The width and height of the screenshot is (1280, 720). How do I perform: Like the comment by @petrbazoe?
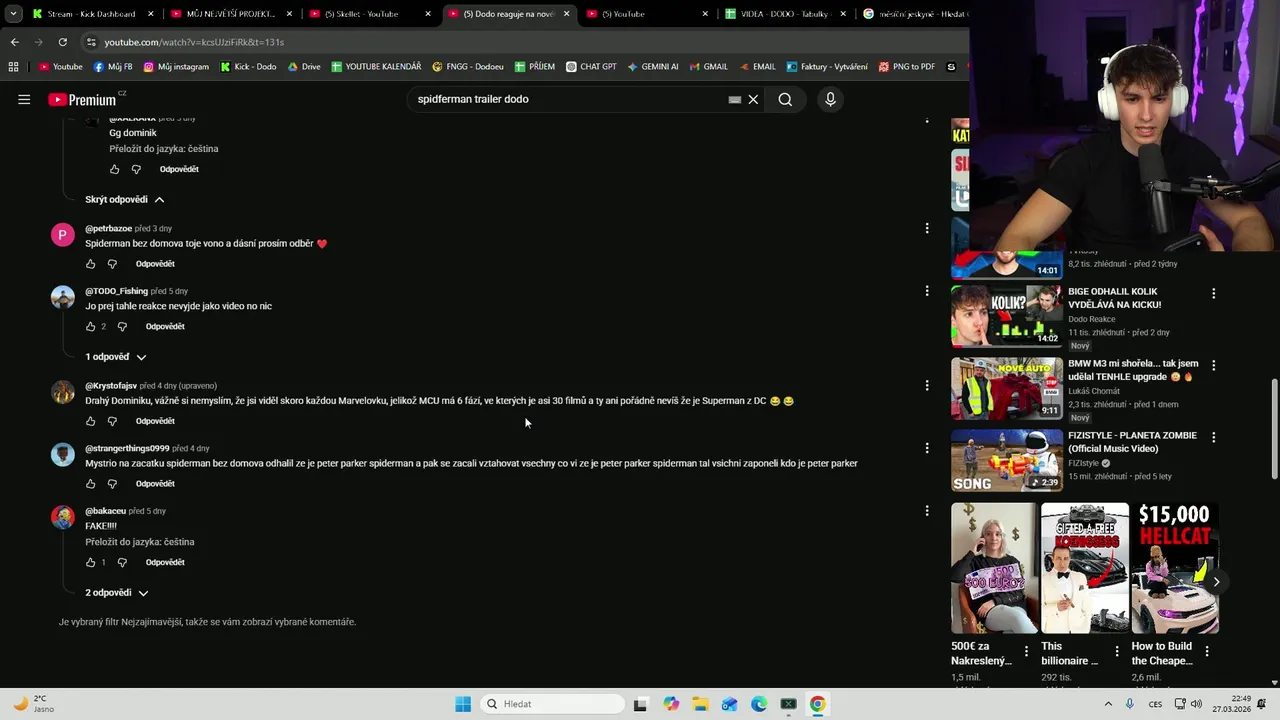coord(90,264)
